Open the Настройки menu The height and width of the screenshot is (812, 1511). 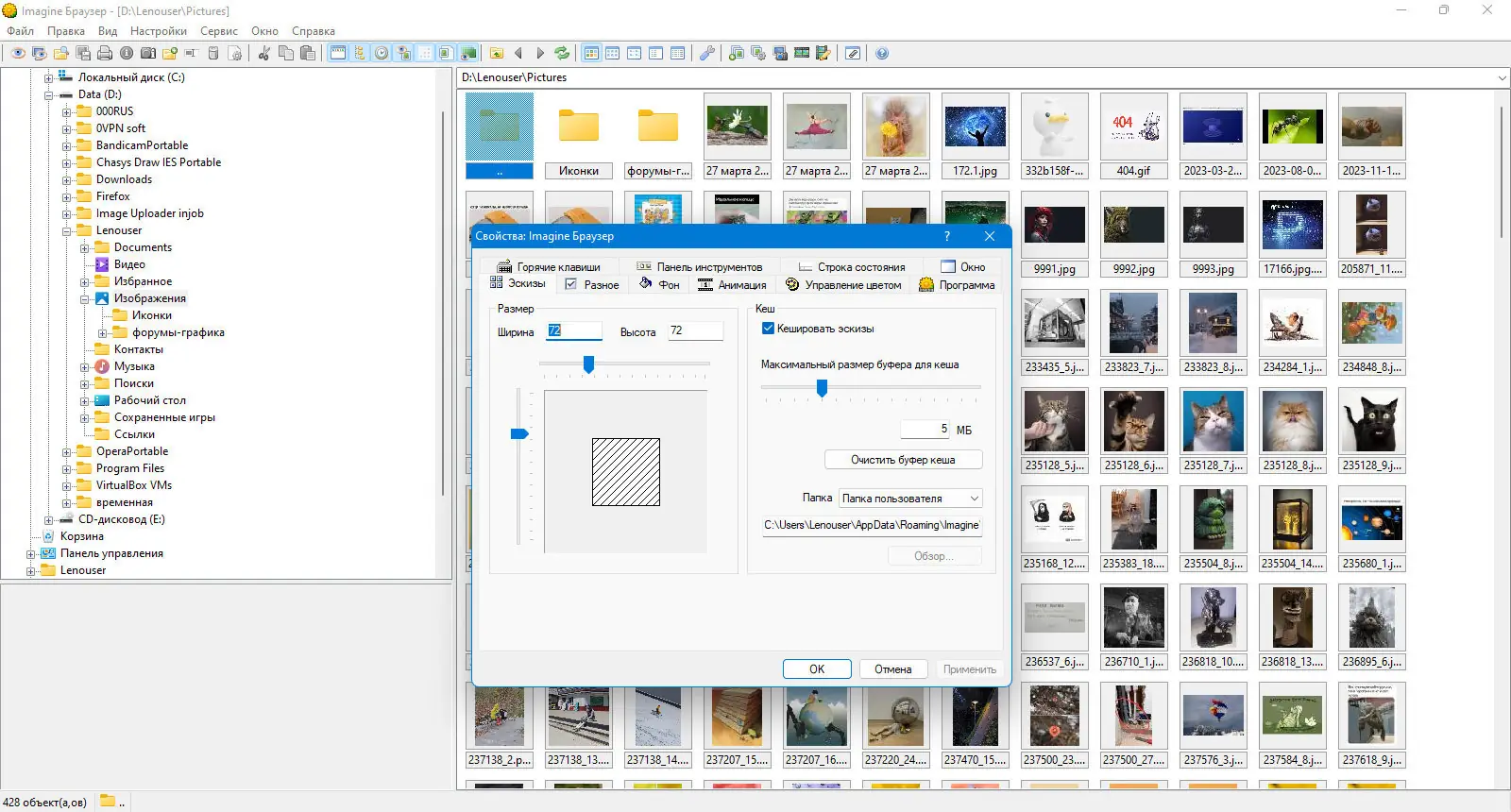pyautogui.click(x=159, y=31)
